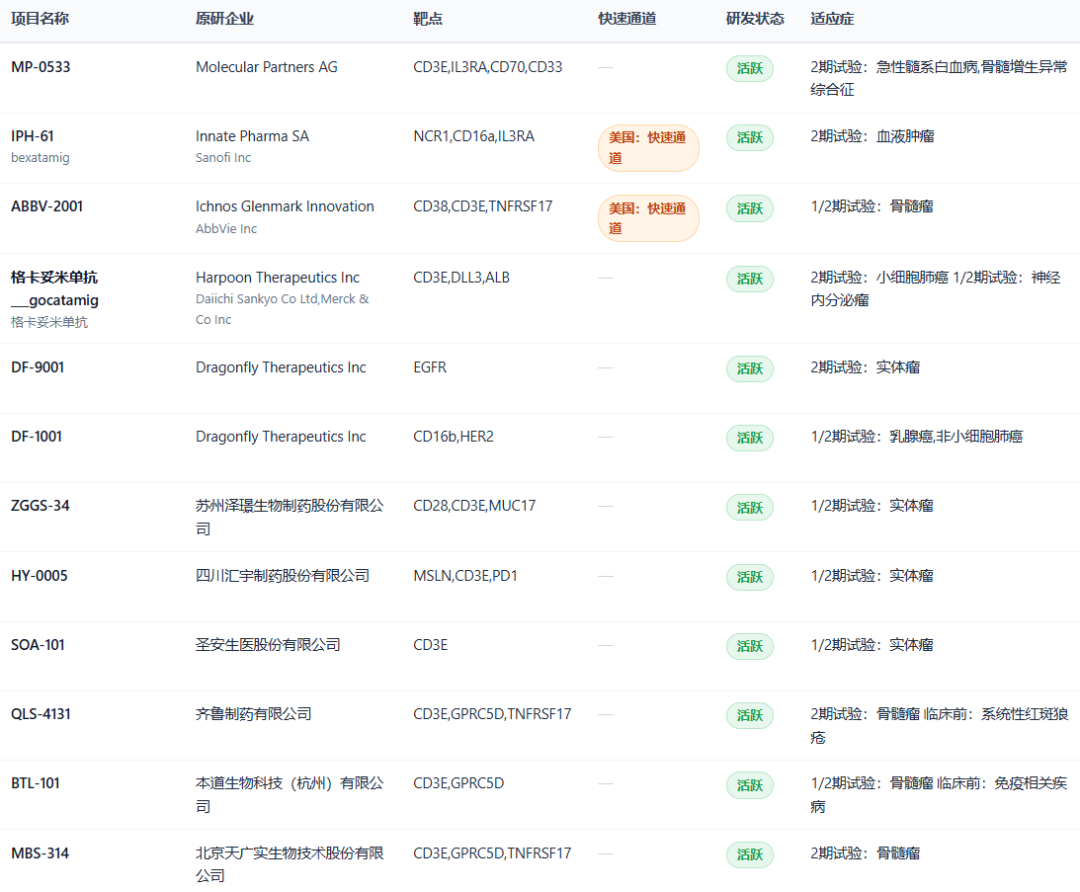Select Molecular Partners AG company name
This screenshot has height=892, width=1080.
point(267,67)
